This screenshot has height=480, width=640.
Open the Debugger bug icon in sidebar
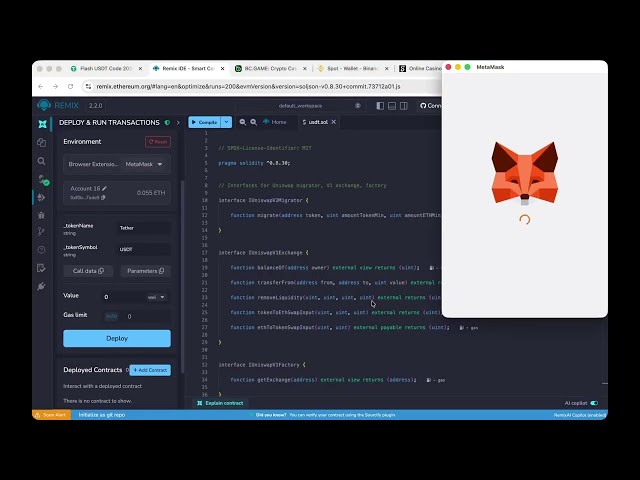tap(41, 215)
